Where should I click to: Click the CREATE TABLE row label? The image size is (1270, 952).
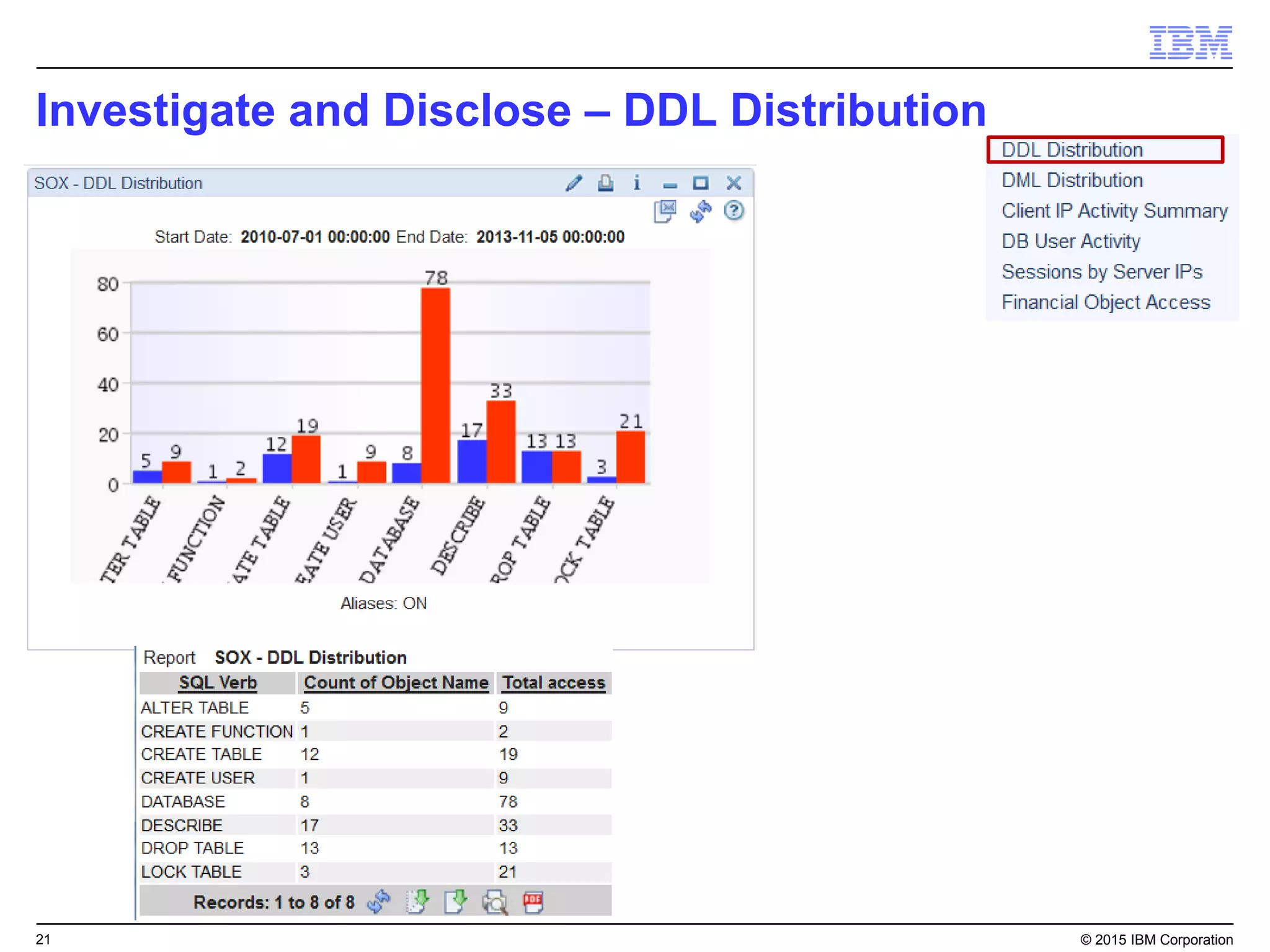[x=202, y=754]
